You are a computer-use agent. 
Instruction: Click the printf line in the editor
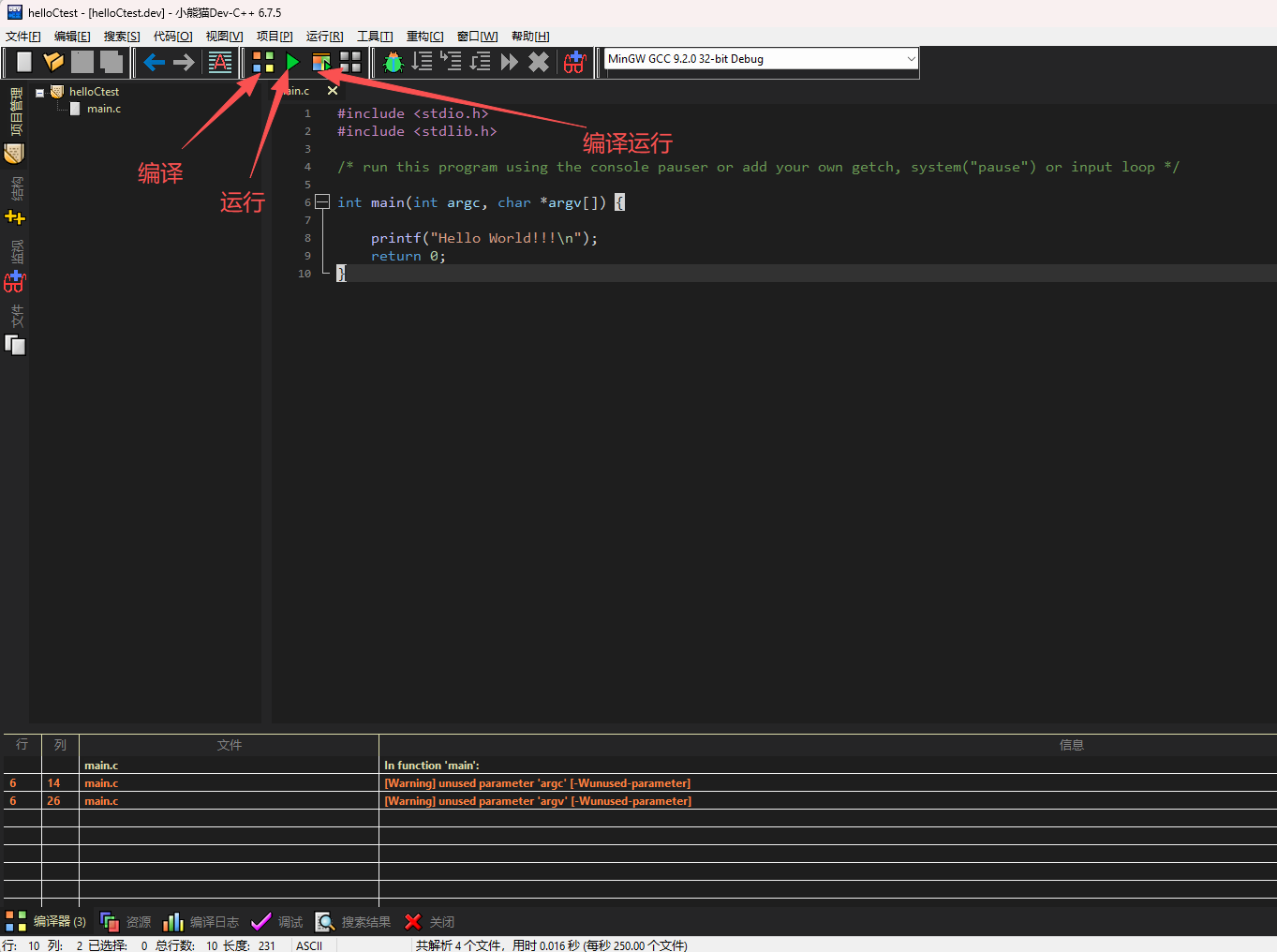coord(484,238)
